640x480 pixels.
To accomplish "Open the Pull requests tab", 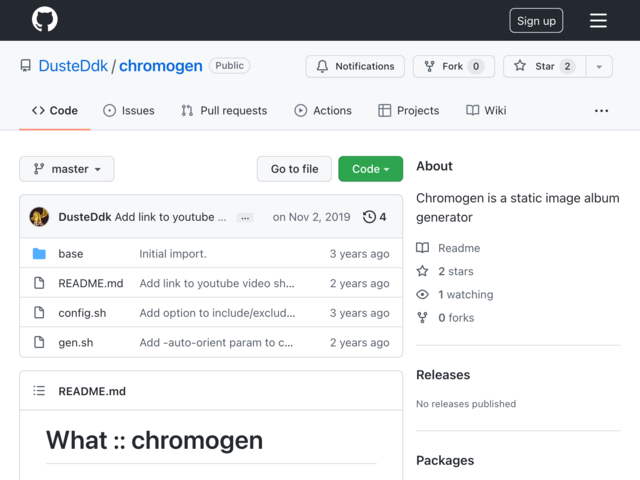I will pos(224,111).
